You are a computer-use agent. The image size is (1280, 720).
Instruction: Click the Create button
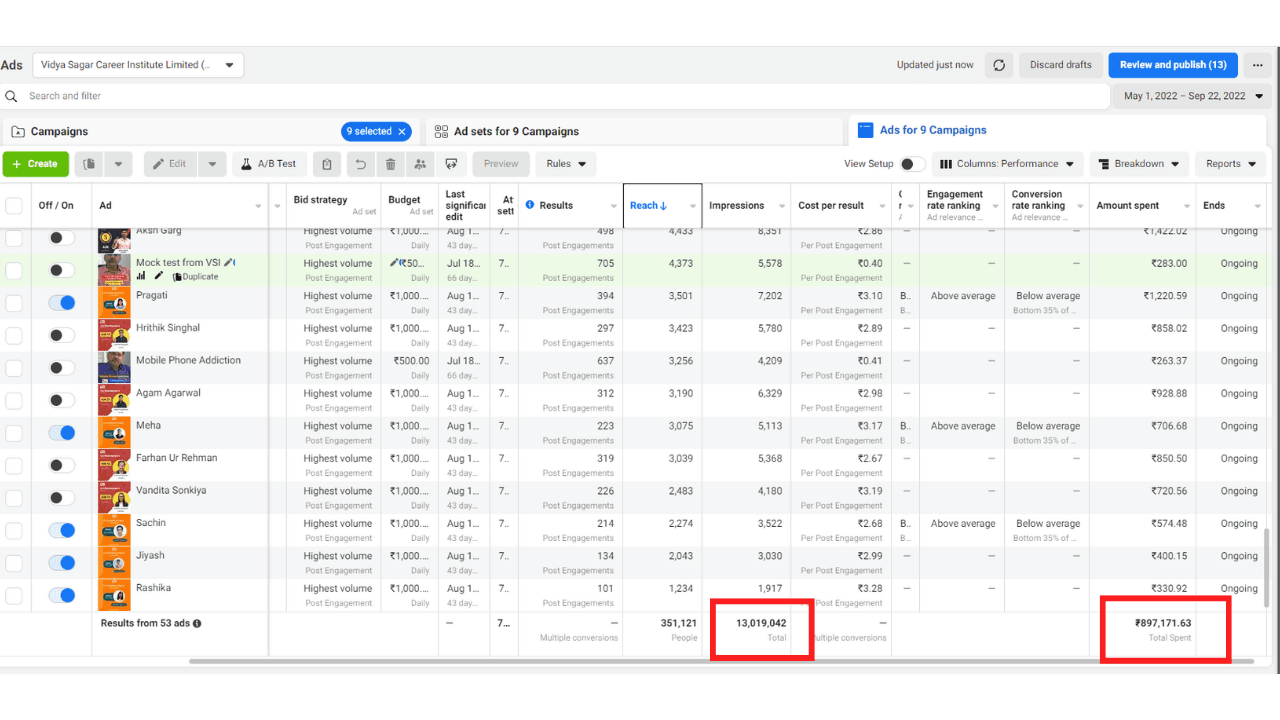click(x=36, y=164)
